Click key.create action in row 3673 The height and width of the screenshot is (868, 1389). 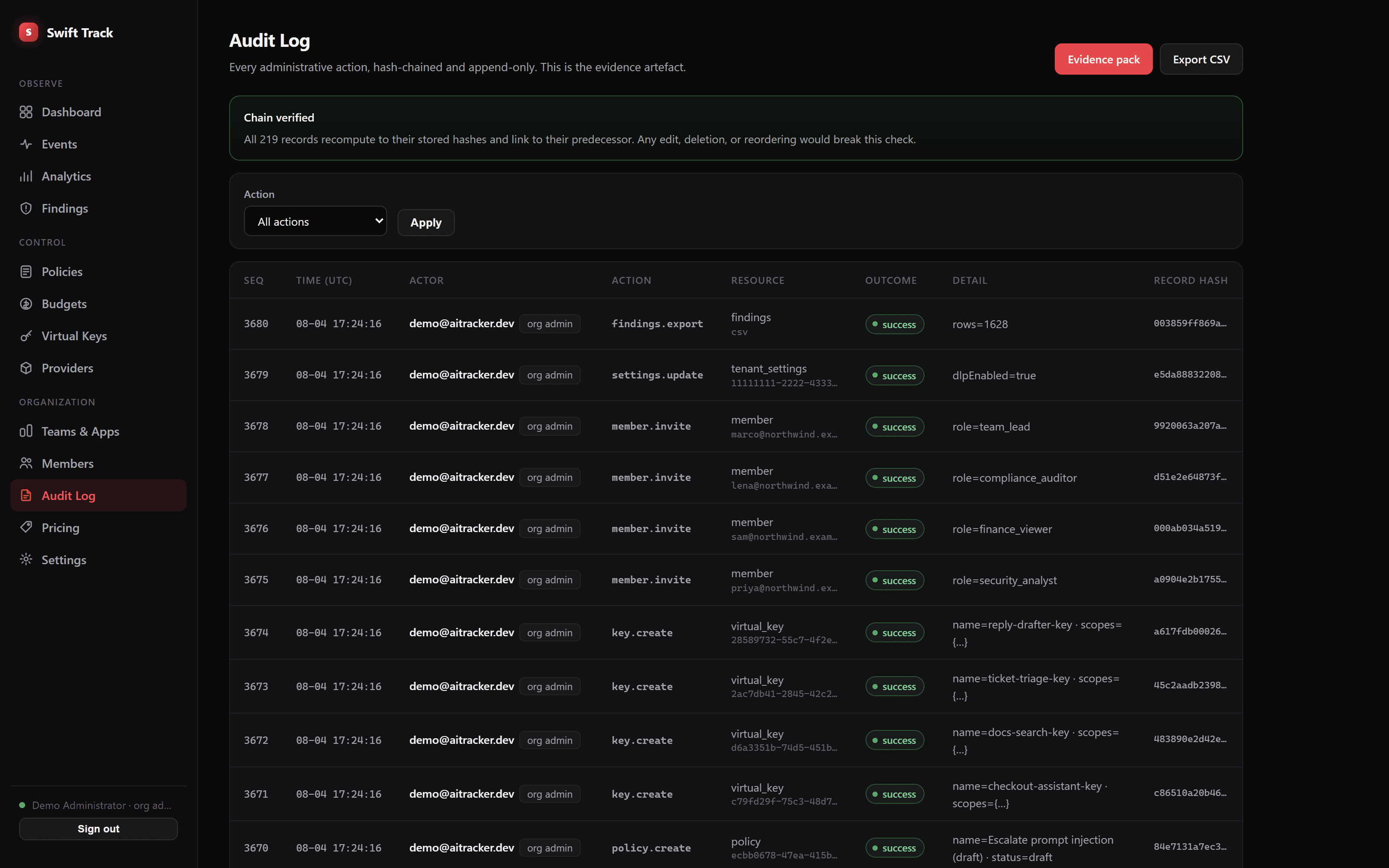[642, 687]
